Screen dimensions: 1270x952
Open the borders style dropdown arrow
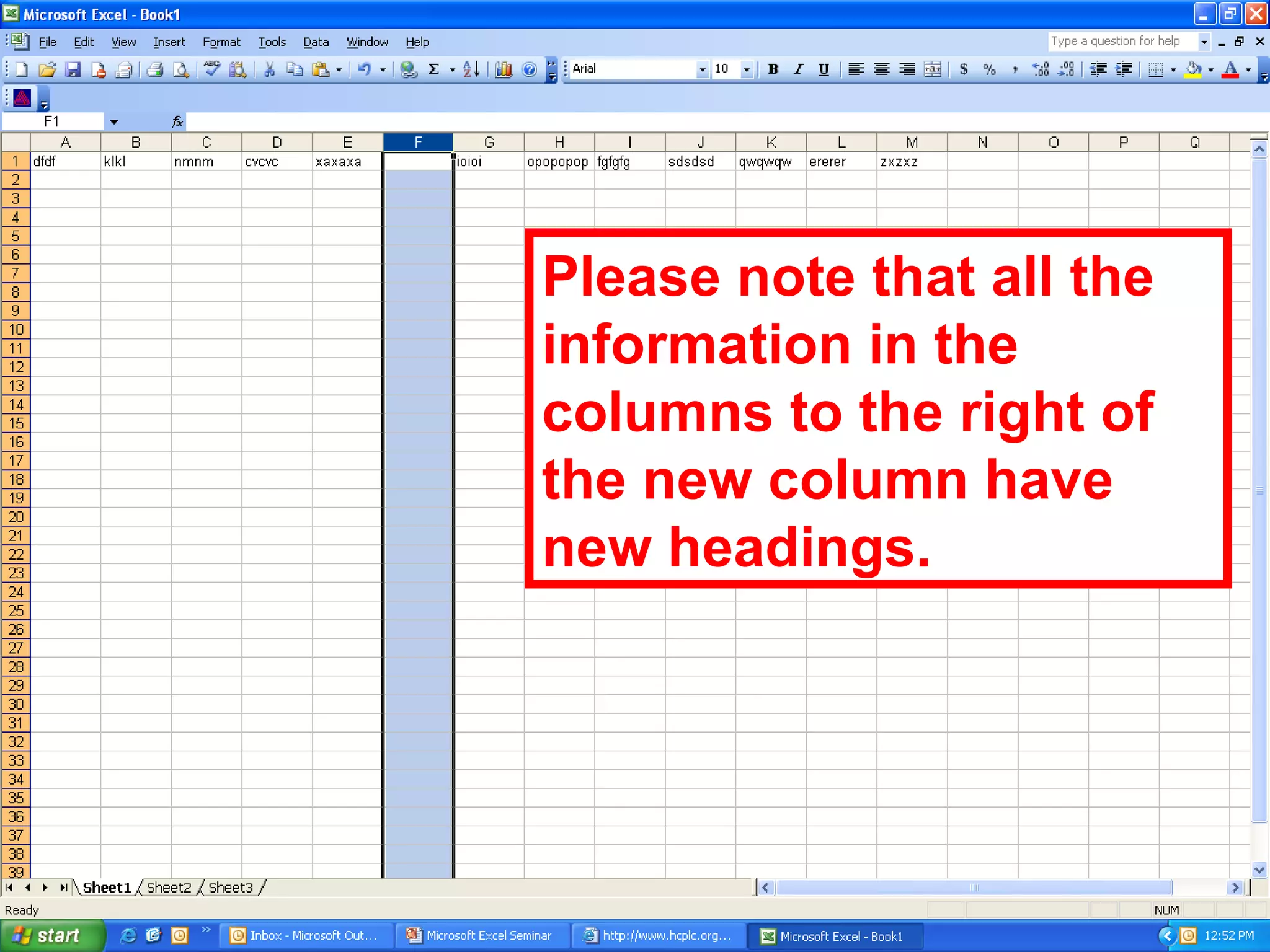pyautogui.click(x=1173, y=69)
